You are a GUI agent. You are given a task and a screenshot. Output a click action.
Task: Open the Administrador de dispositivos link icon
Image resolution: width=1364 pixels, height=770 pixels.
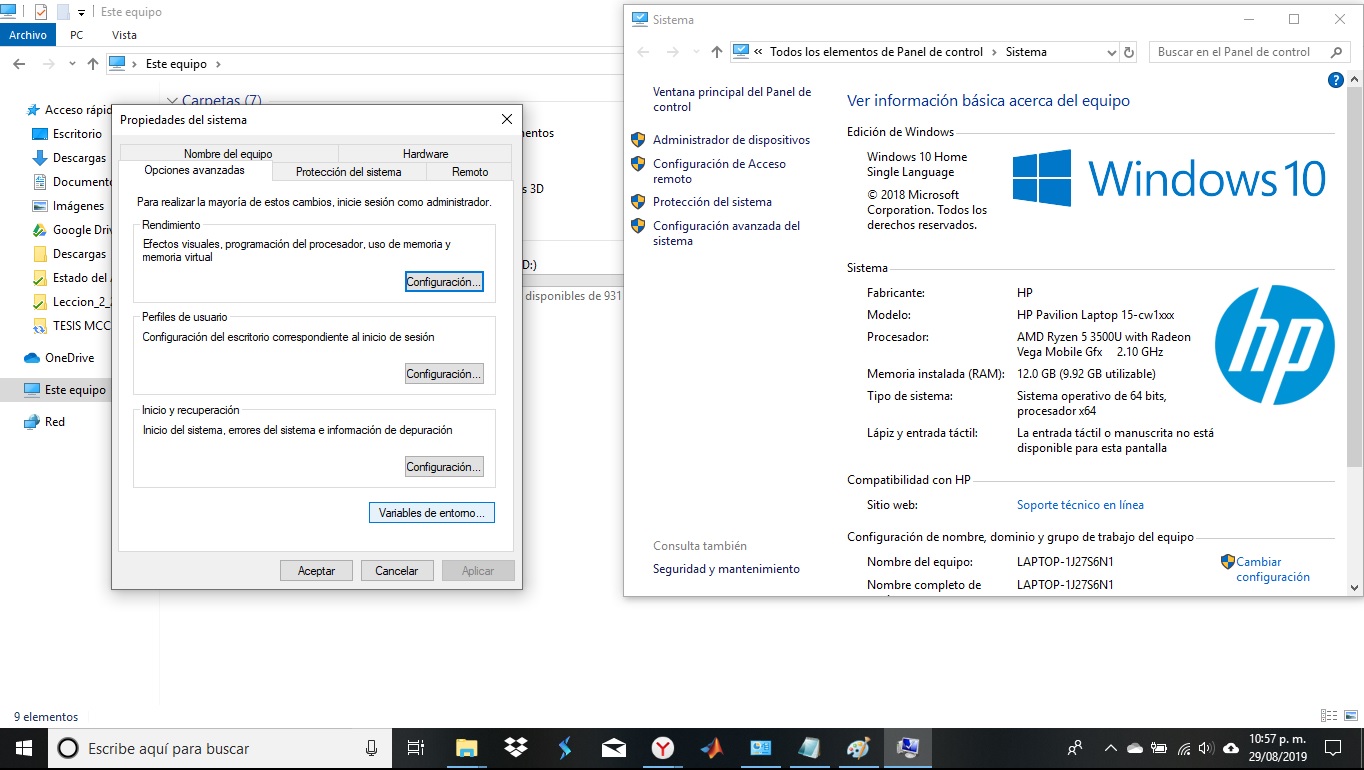point(639,140)
